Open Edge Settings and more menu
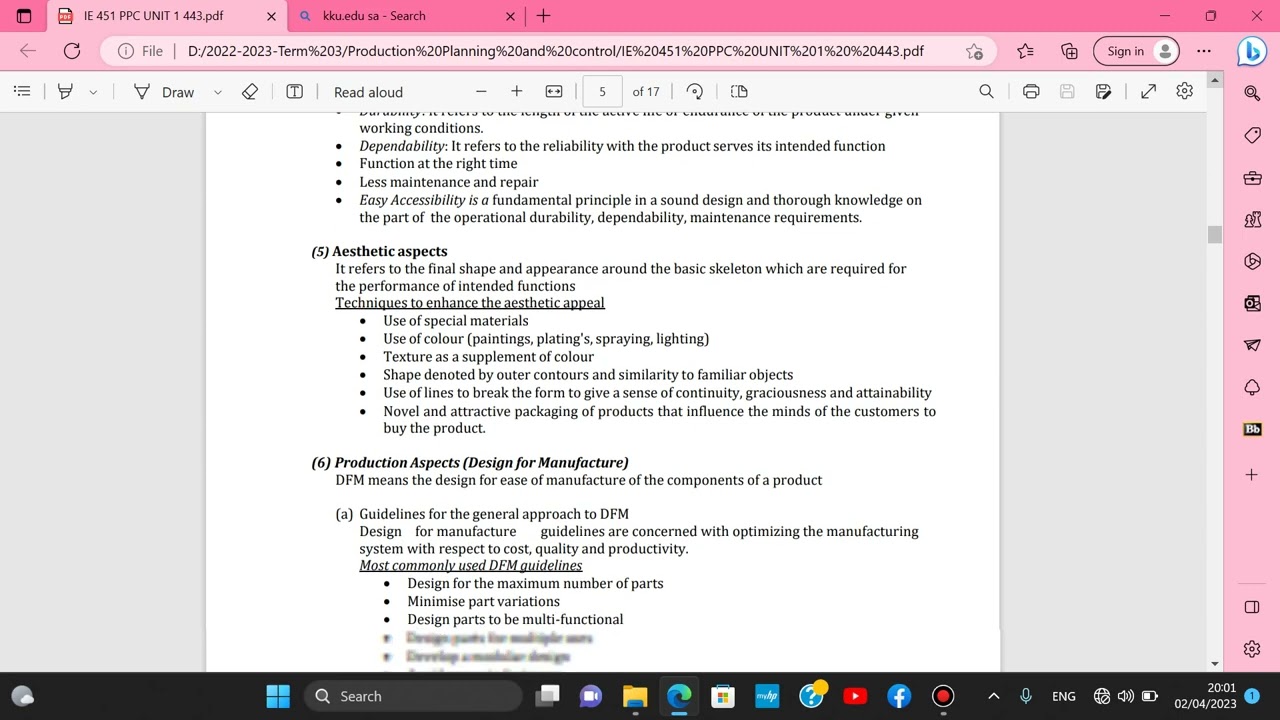 1204,51
